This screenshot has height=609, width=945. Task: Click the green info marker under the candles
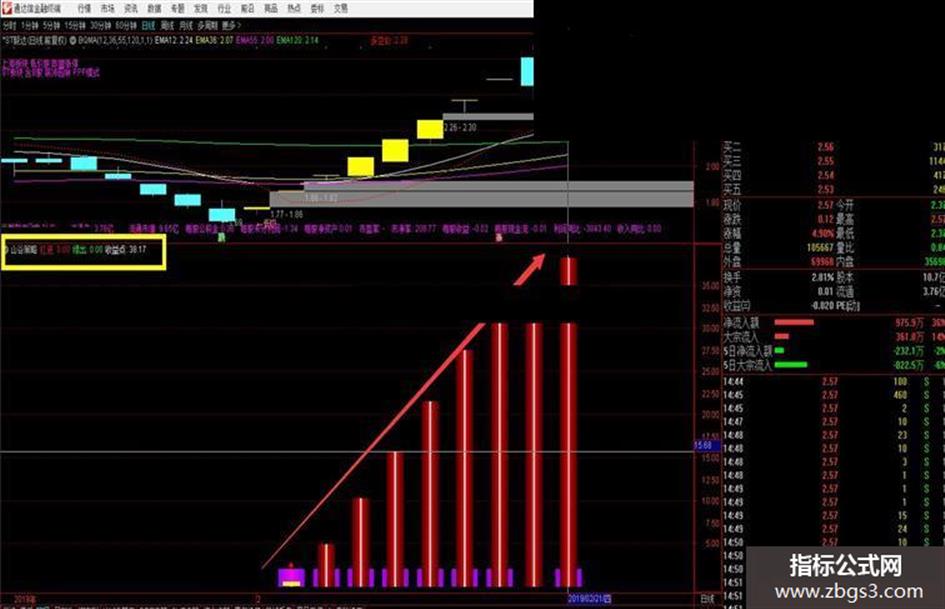[222, 238]
